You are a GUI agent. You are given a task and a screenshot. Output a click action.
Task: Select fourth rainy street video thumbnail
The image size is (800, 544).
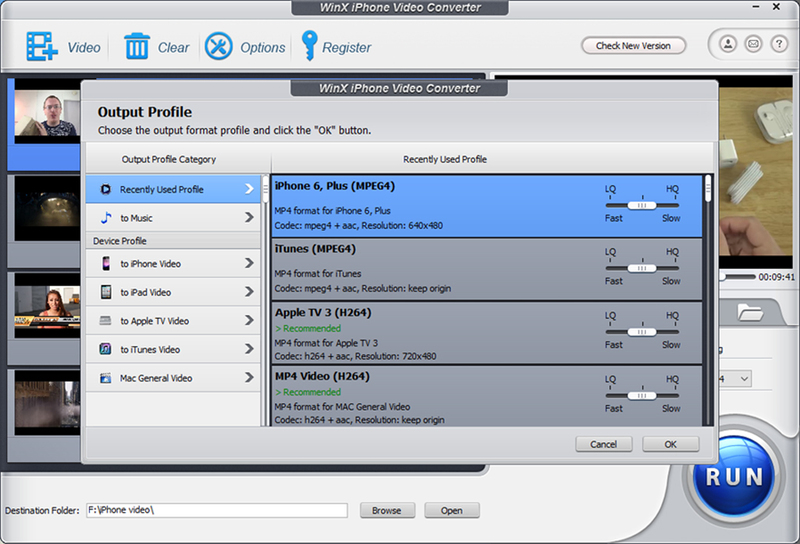click(x=47, y=402)
